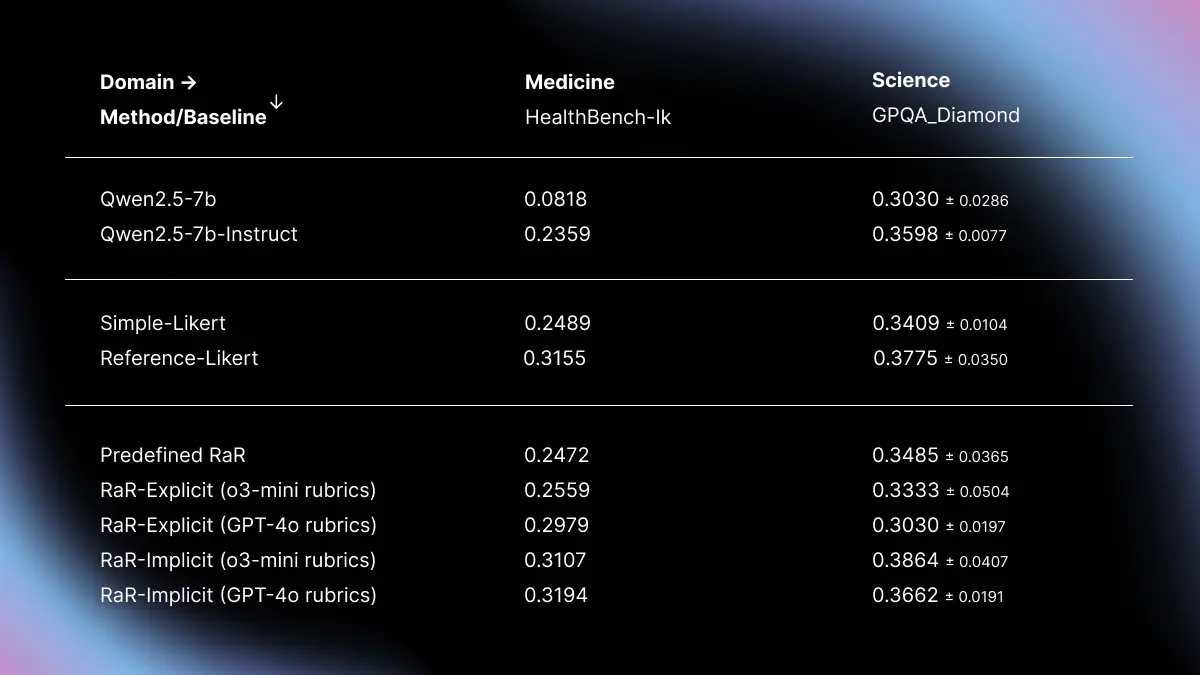Click the HealthBench-1k subheading
Screen dimensions: 1200x675
coord(598,117)
